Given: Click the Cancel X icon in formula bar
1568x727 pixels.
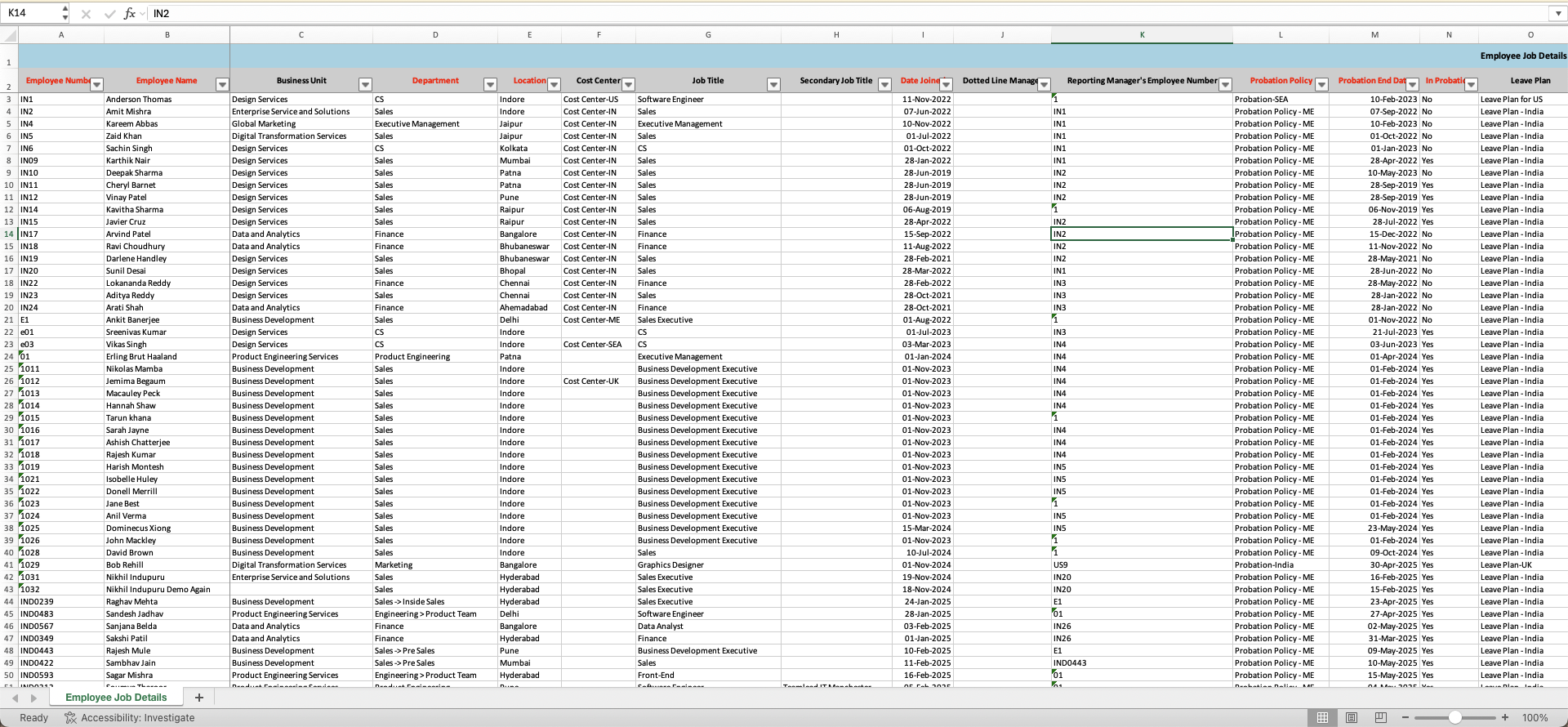Looking at the screenshot, I should pos(87,14).
